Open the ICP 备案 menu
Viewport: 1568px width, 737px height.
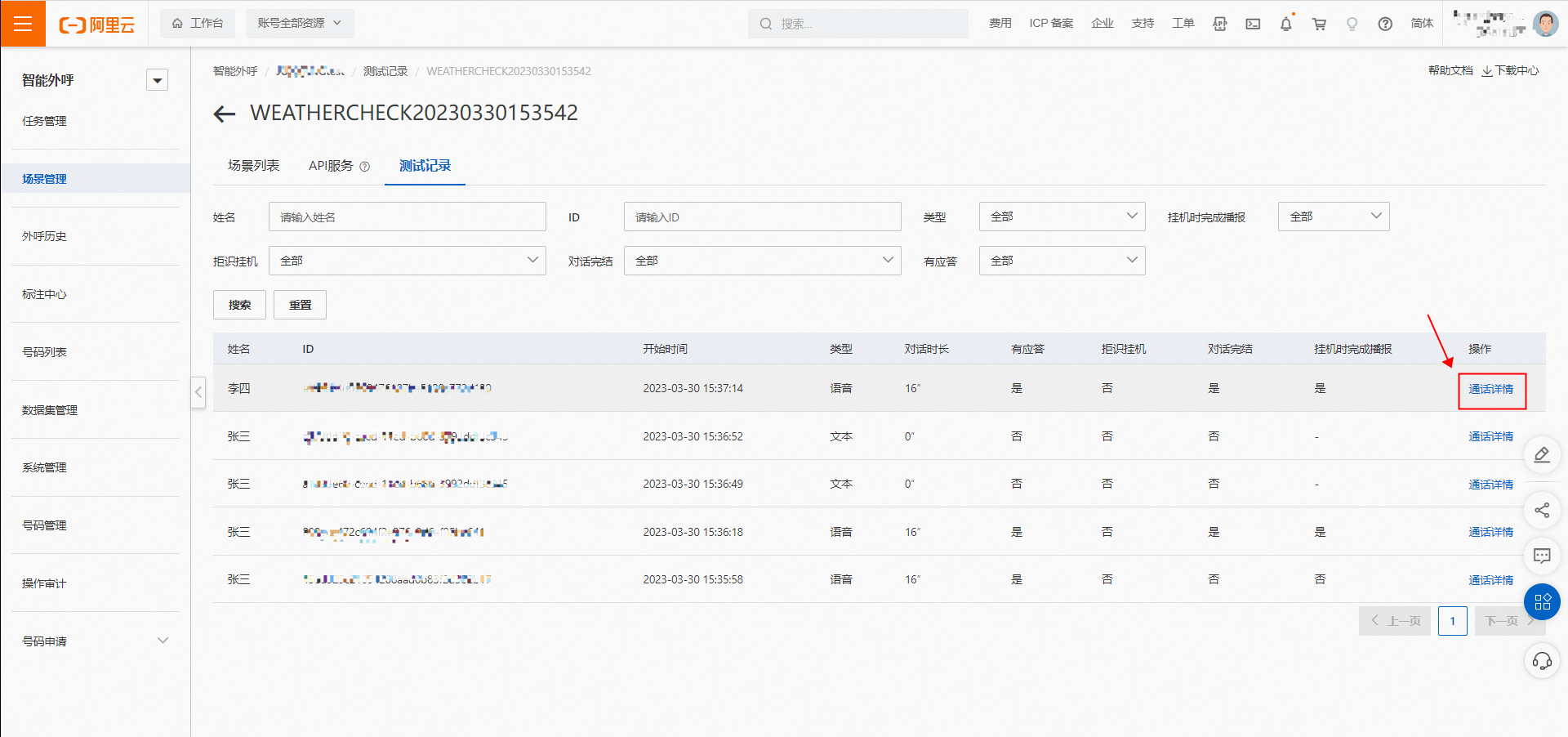[1051, 23]
